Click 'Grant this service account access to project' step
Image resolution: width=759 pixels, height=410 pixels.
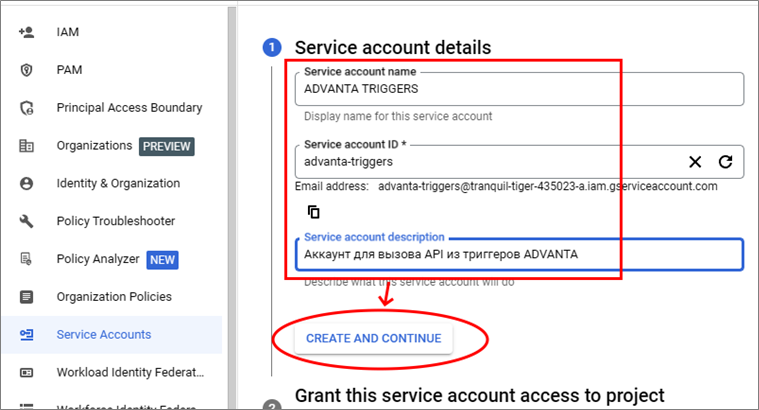pyautogui.click(x=479, y=395)
